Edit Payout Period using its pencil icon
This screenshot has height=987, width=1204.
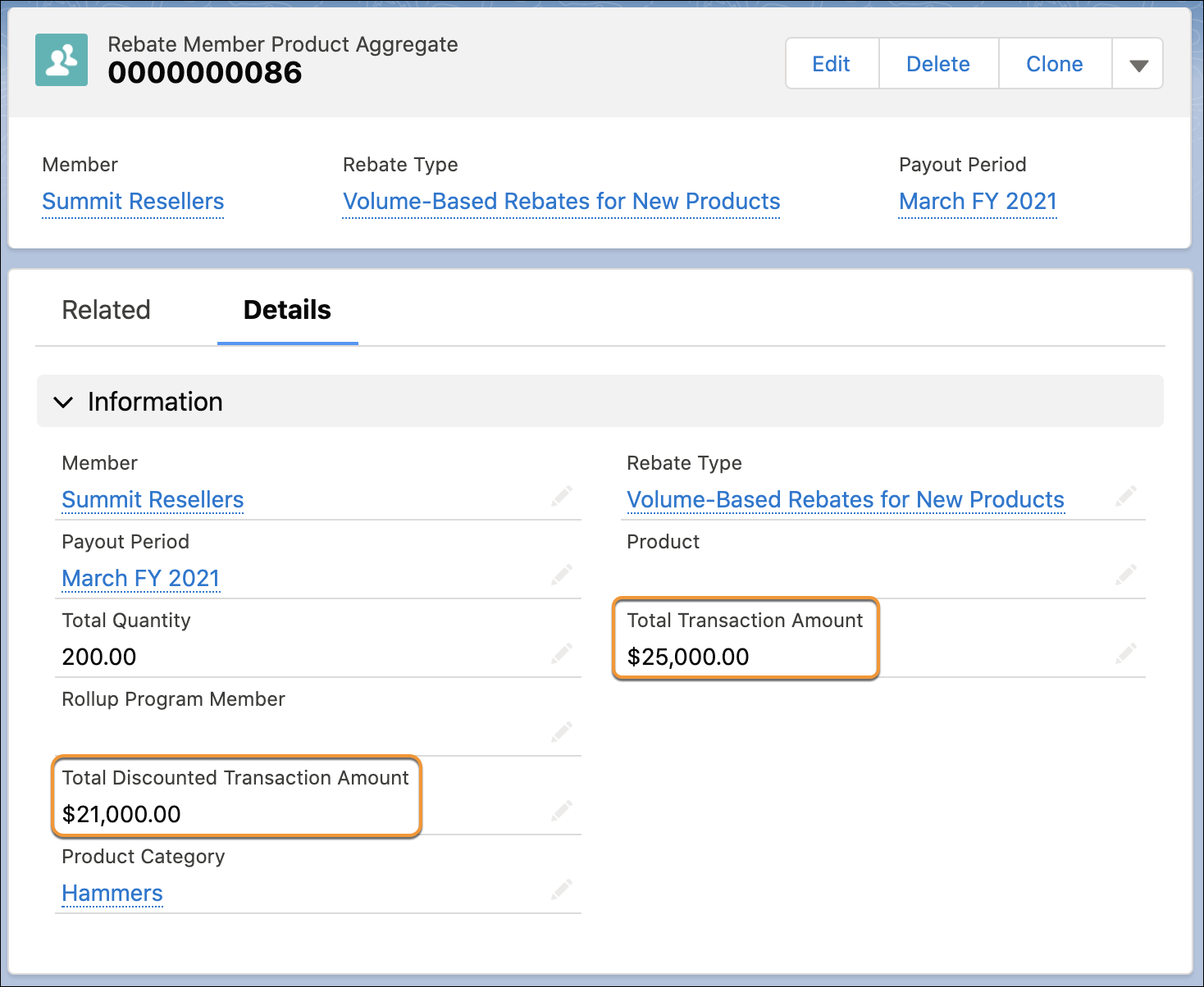click(562, 574)
